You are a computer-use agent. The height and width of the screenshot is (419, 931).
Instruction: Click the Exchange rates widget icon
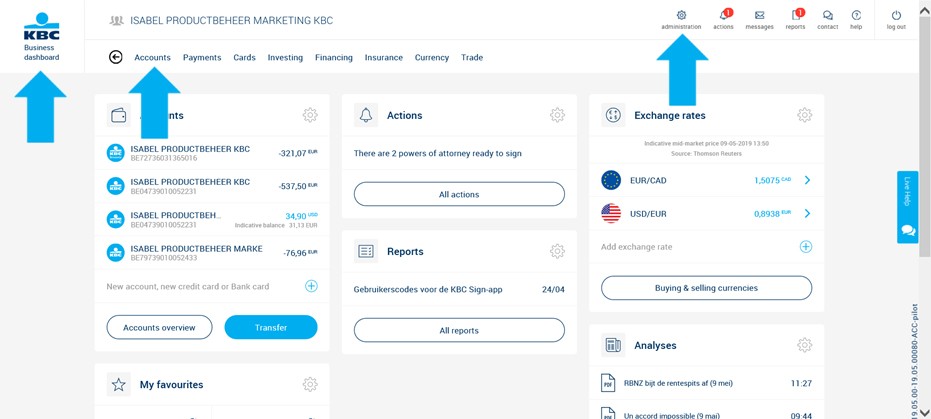(x=613, y=115)
